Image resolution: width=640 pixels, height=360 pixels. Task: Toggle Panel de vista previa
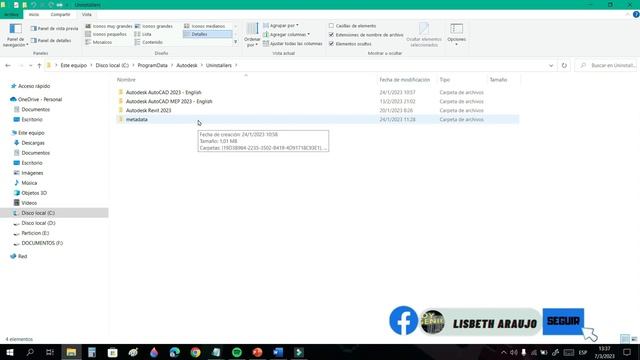pos(54,29)
